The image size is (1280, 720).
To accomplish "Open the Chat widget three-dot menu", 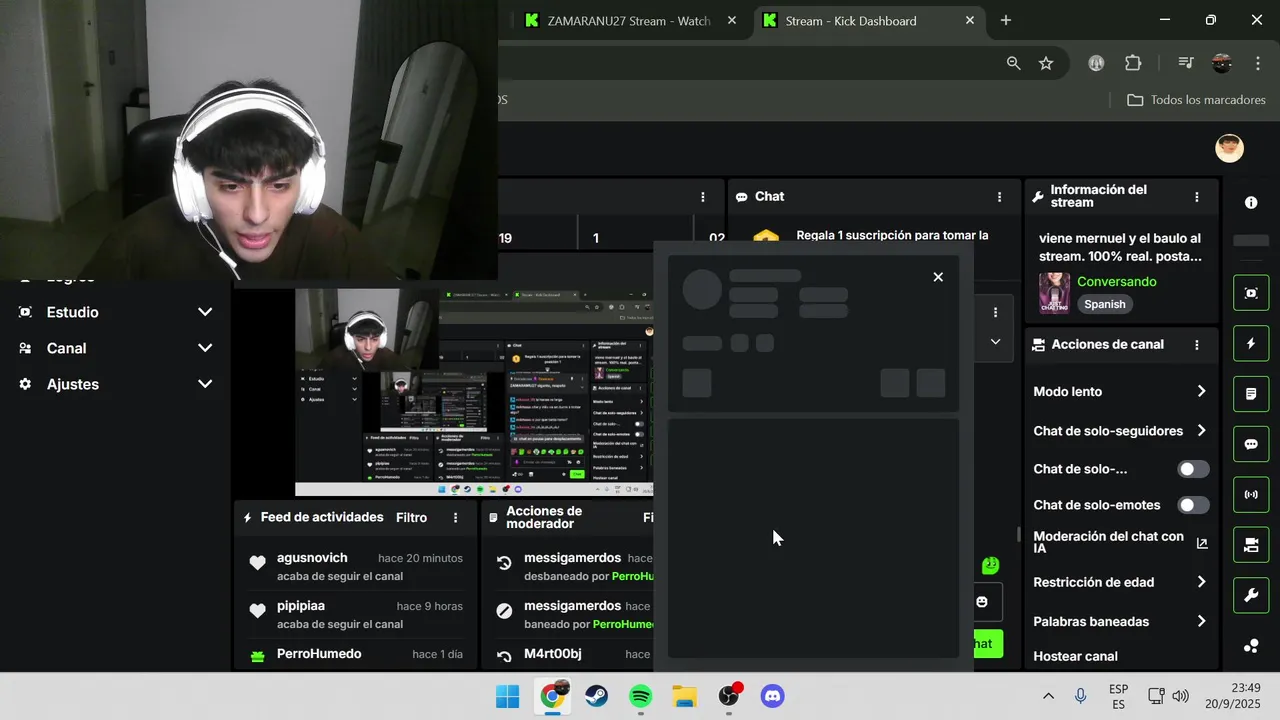I will point(999,197).
